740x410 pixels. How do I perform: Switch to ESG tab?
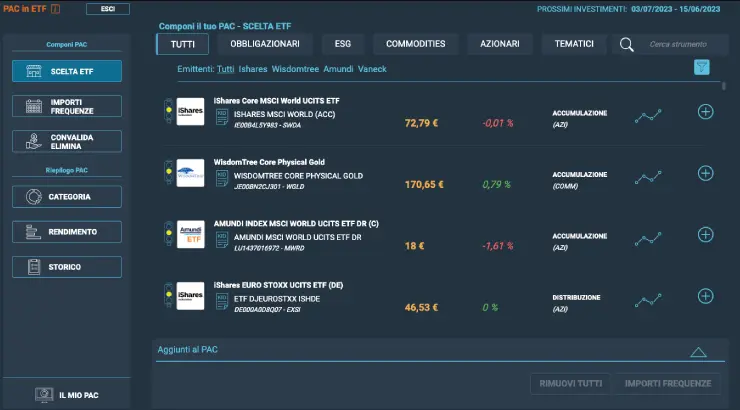[343, 44]
